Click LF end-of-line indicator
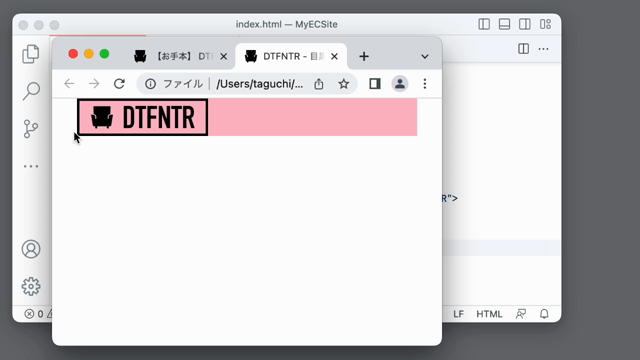Viewport: 640px width, 360px height. (458, 314)
